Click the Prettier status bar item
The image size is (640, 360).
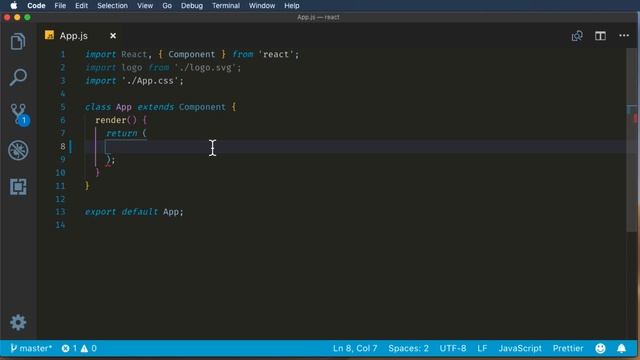pyautogui.click(x=568, y=348)
